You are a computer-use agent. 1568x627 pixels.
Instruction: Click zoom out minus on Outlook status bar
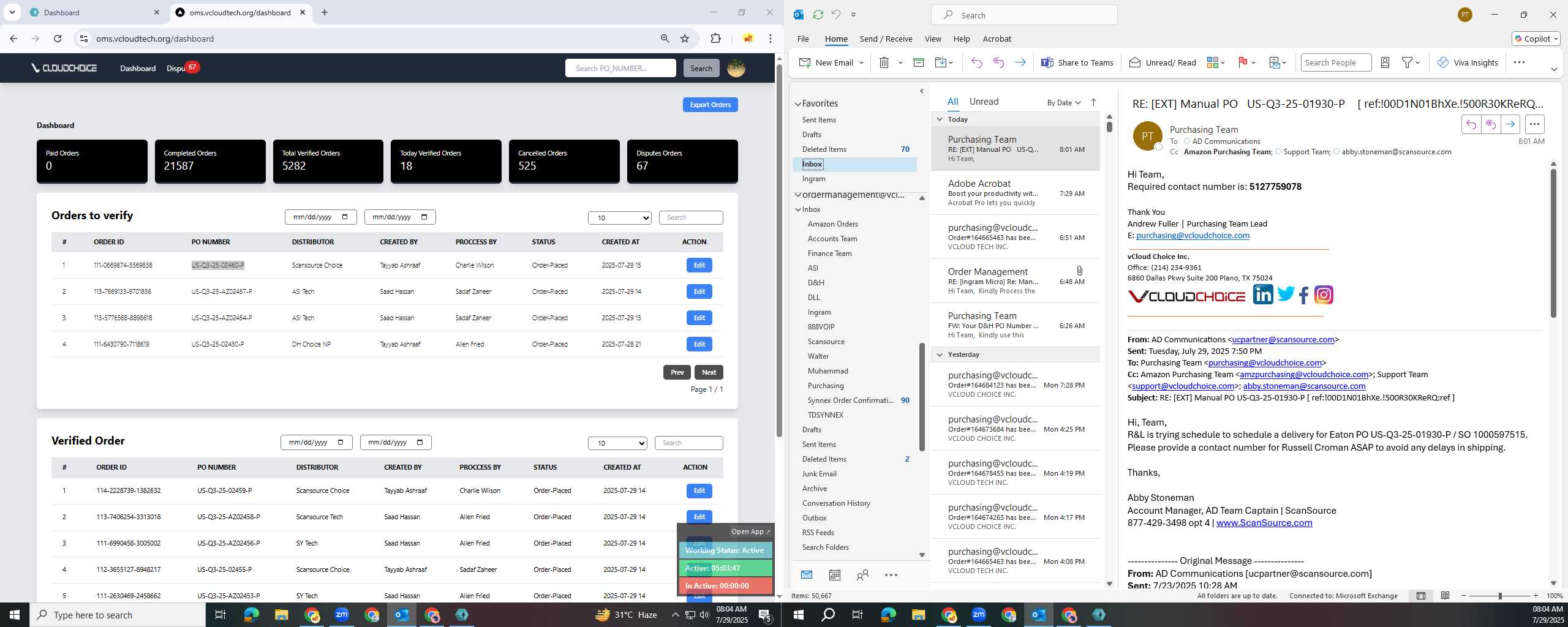pos(1464,596)
